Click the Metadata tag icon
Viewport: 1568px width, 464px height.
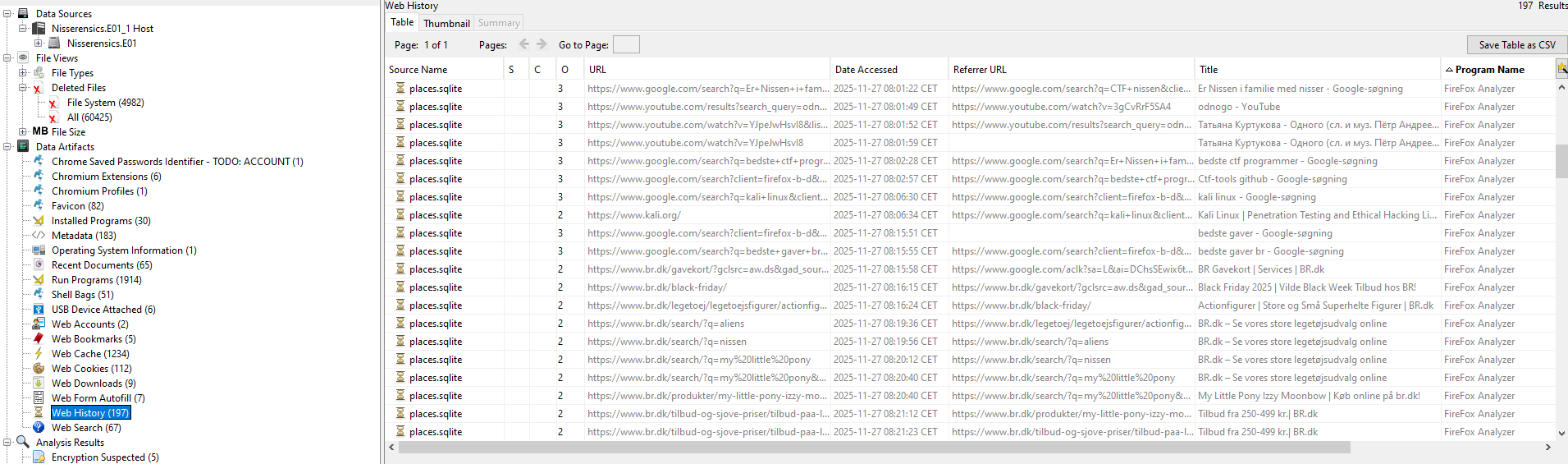(39, 235)
